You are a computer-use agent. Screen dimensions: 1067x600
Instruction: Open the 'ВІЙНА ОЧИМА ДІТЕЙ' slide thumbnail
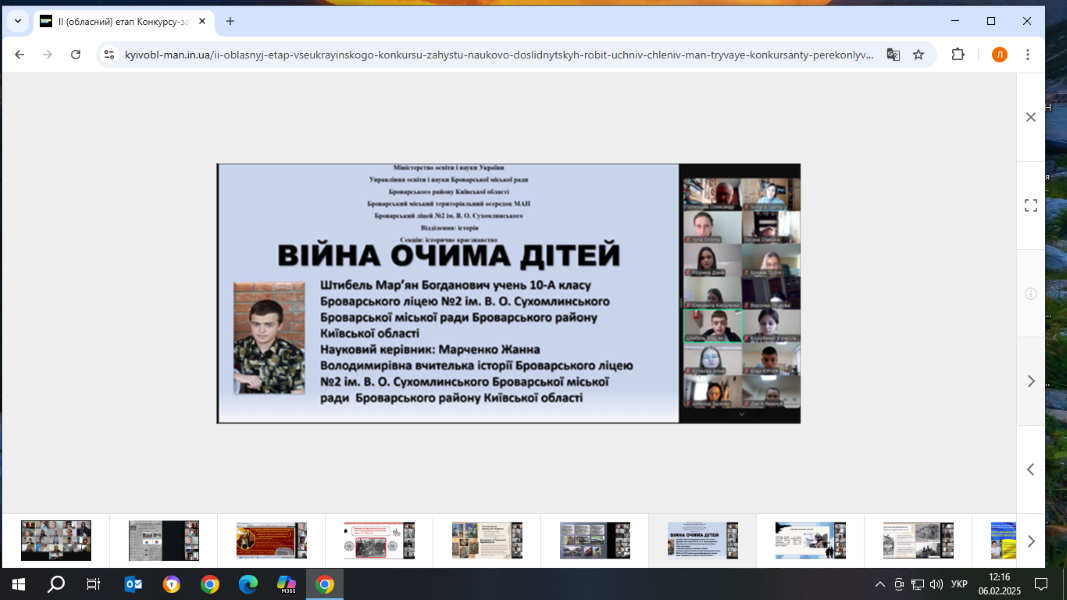tap(702, 540)
